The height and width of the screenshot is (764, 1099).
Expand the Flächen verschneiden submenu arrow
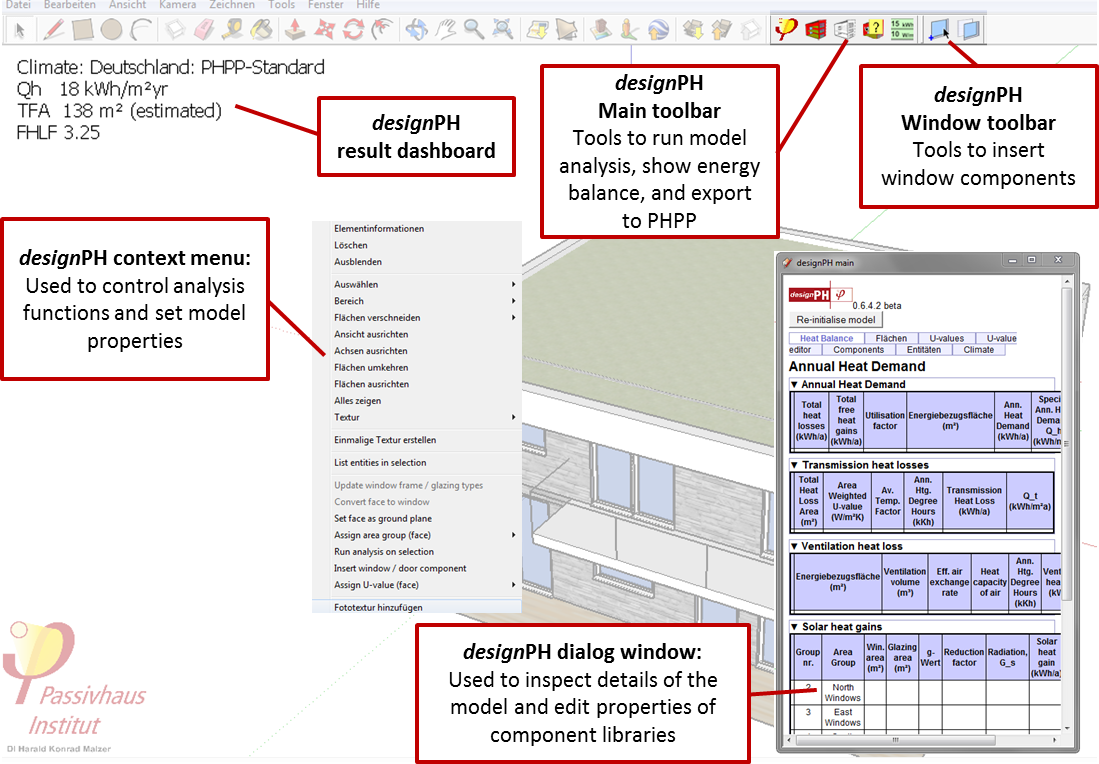(513, 318)
